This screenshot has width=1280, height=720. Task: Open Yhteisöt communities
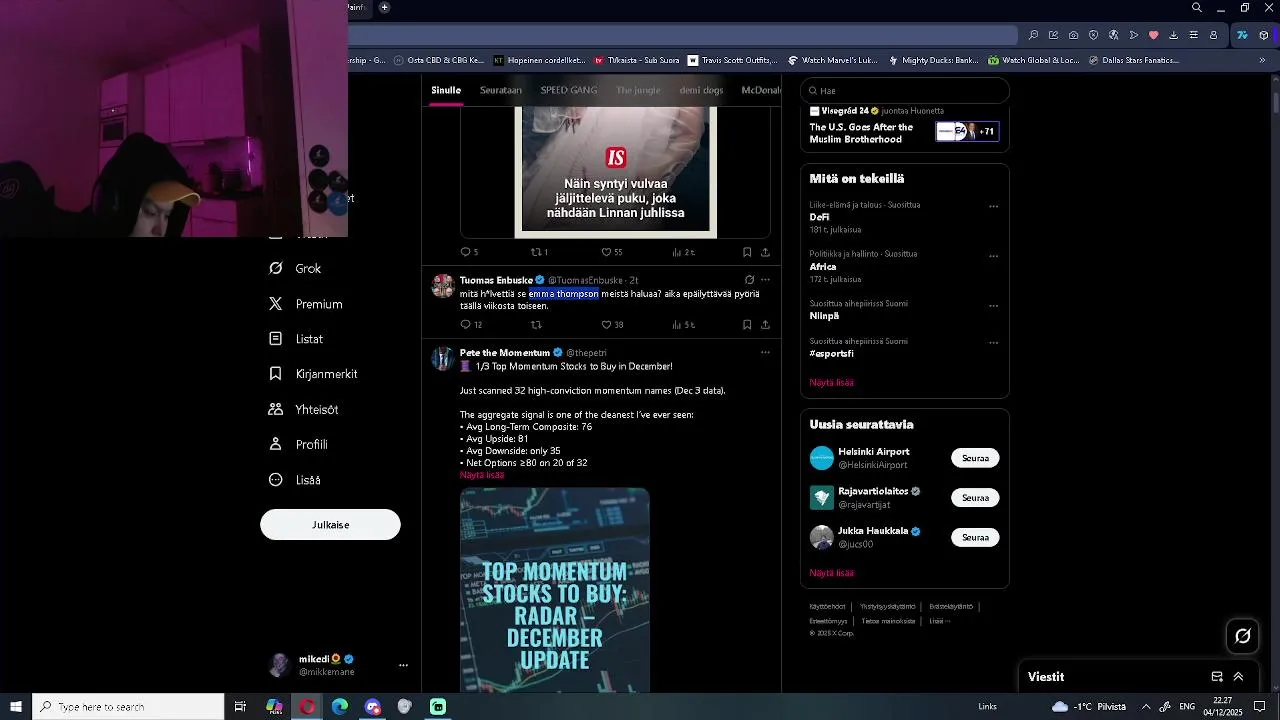pos(304,409)
